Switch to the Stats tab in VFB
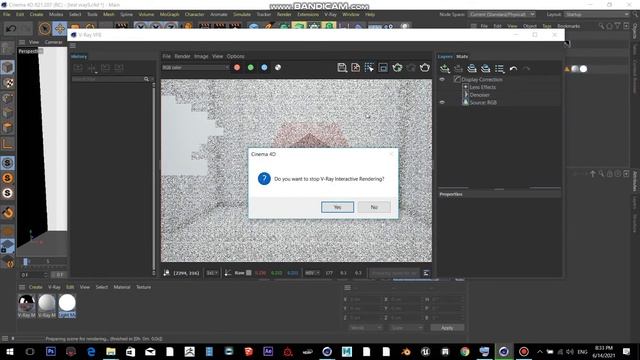This screenshot has width=640, height=360. point(462,56)
